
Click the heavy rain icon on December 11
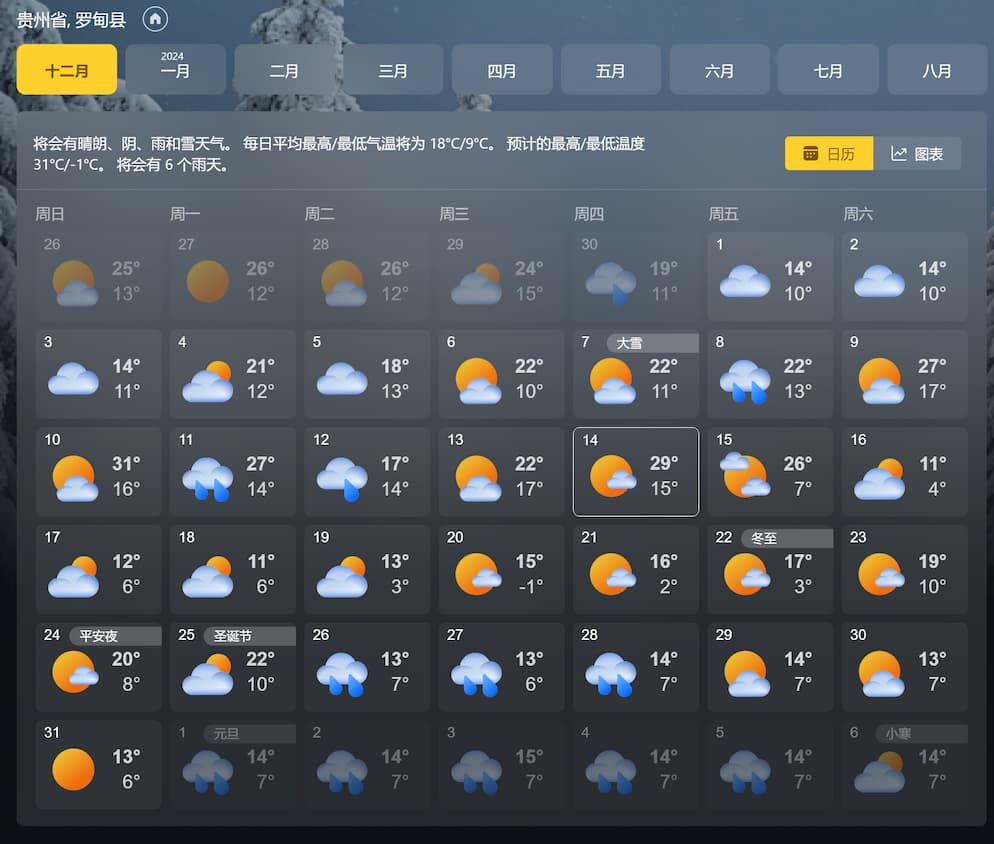pos(206,475)
